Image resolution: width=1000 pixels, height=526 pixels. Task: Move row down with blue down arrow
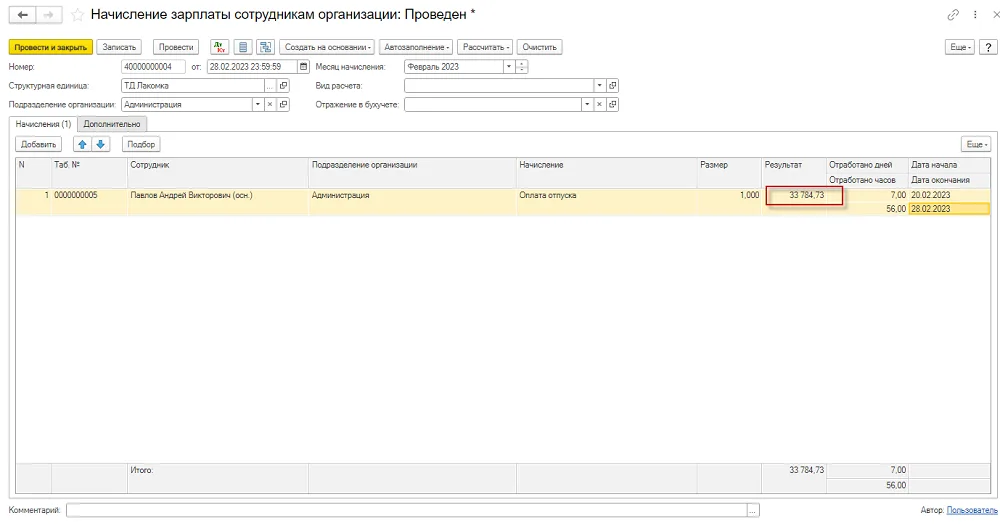[x=101, y=145]
